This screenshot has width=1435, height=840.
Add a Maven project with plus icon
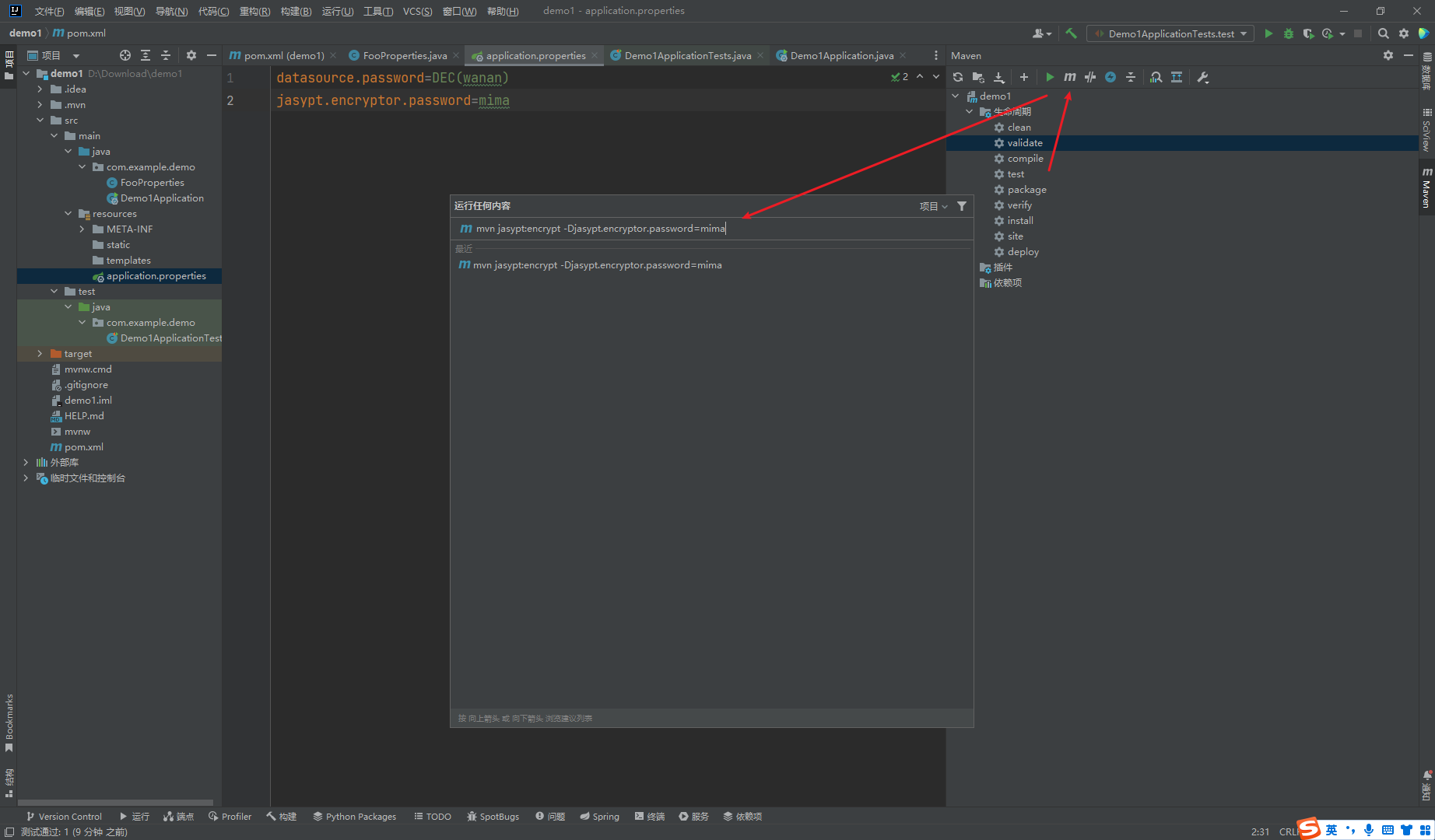coord(1024,77)
